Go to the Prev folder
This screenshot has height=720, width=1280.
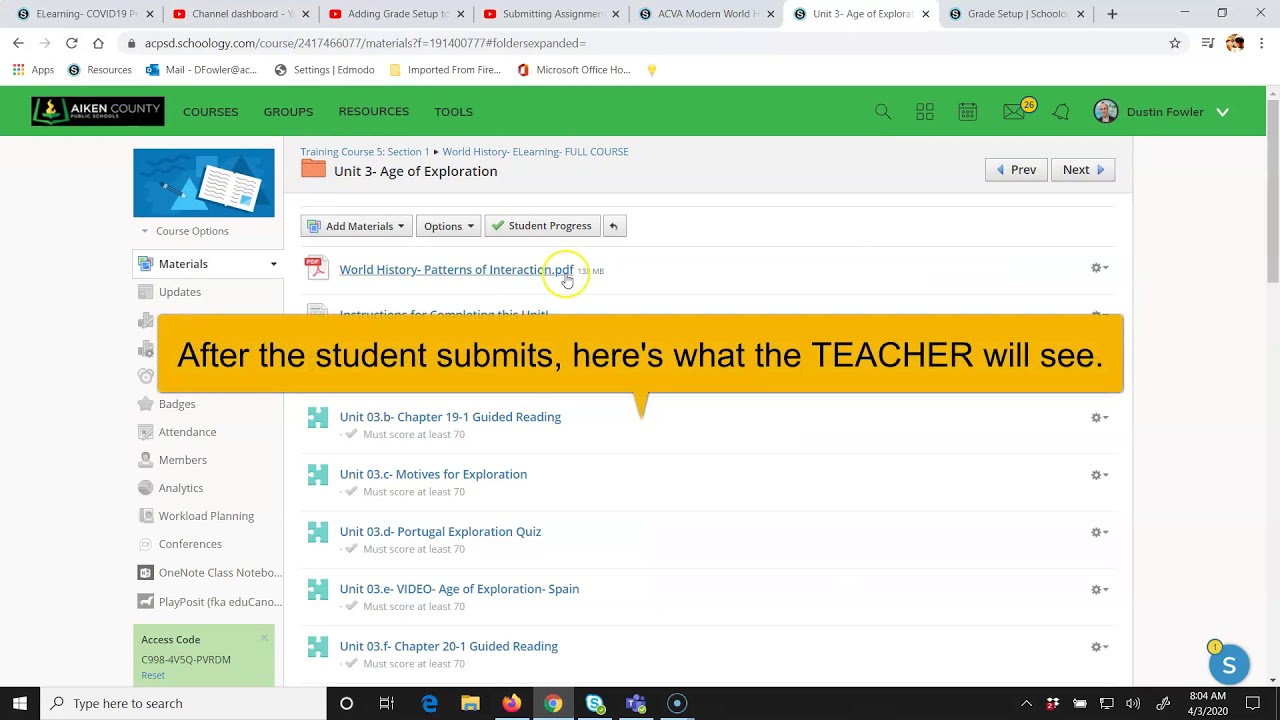click(1016, 170)
